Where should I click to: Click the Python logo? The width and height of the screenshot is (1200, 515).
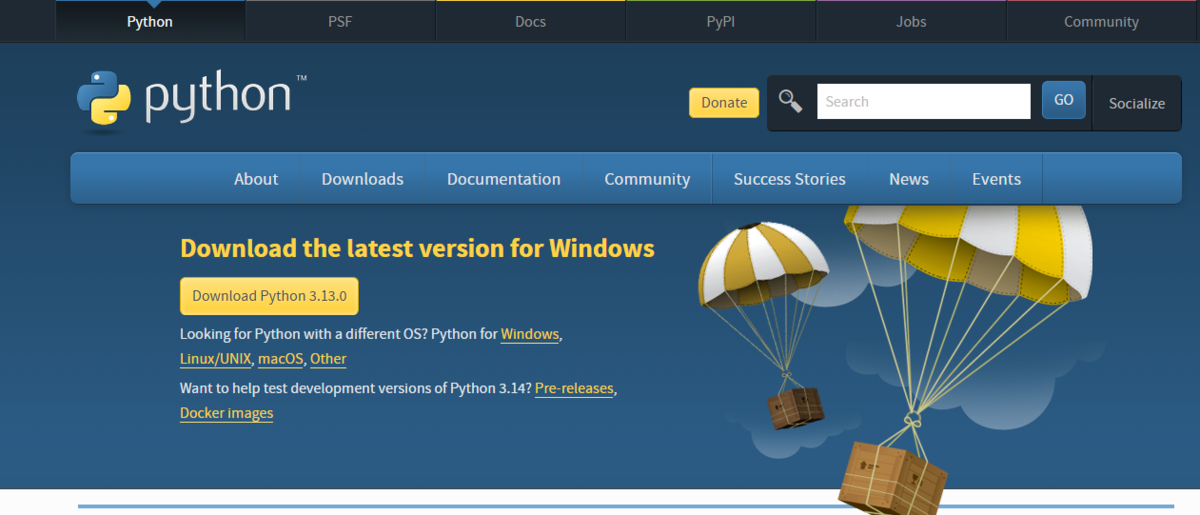(x=192, y=100)
